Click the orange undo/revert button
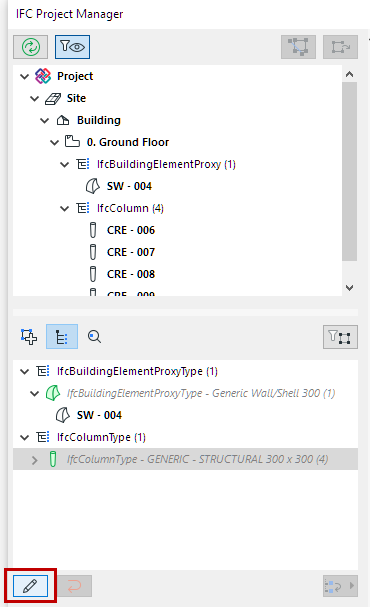 (x=74, y=586)
